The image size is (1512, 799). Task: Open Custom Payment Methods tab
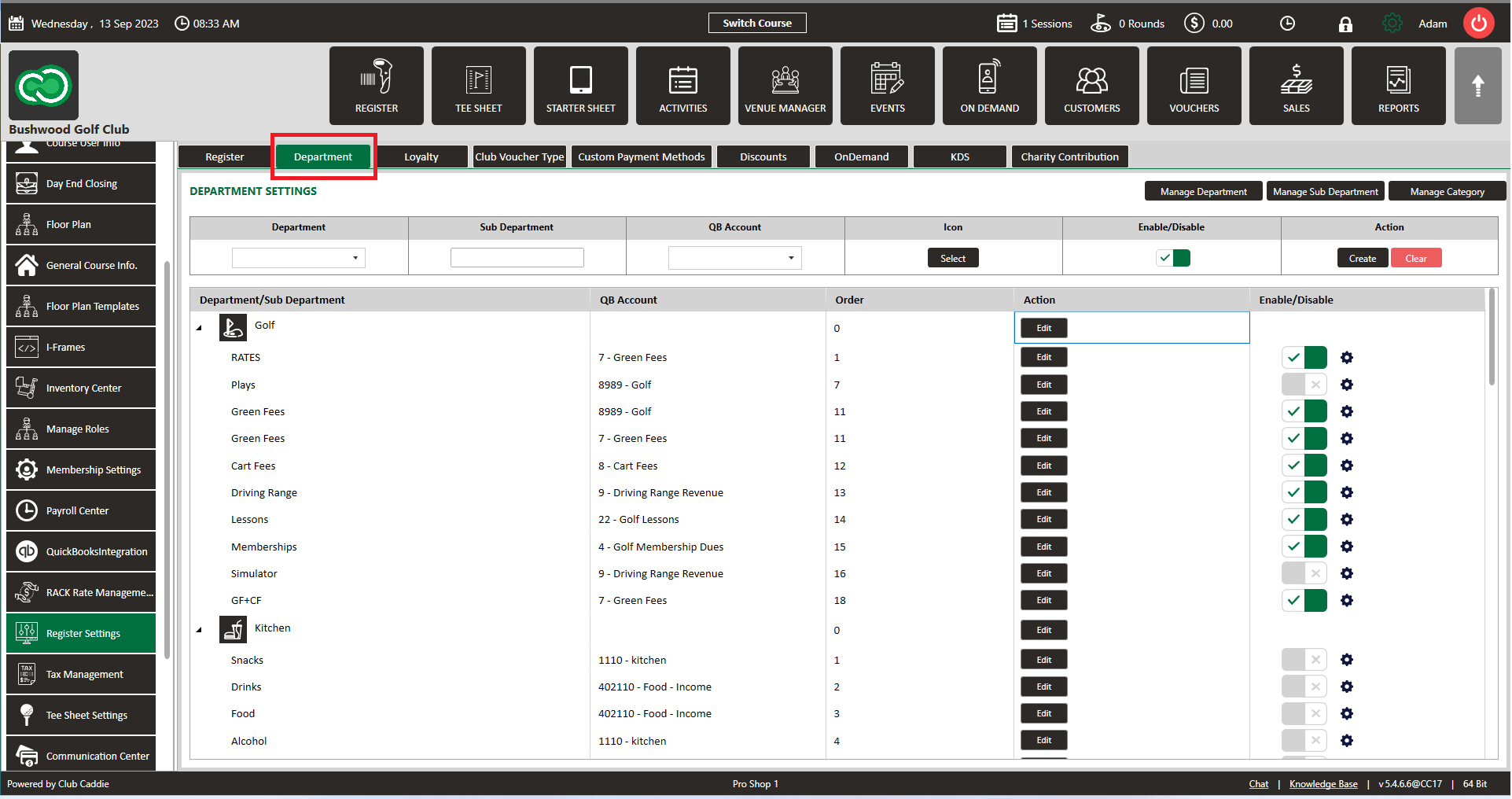point(642,156)
